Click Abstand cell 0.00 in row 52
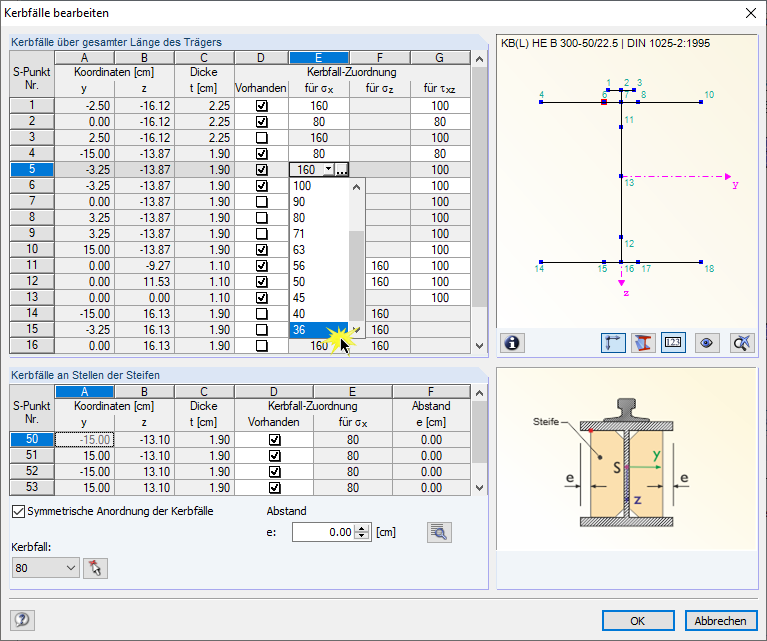 coord(431,472)
